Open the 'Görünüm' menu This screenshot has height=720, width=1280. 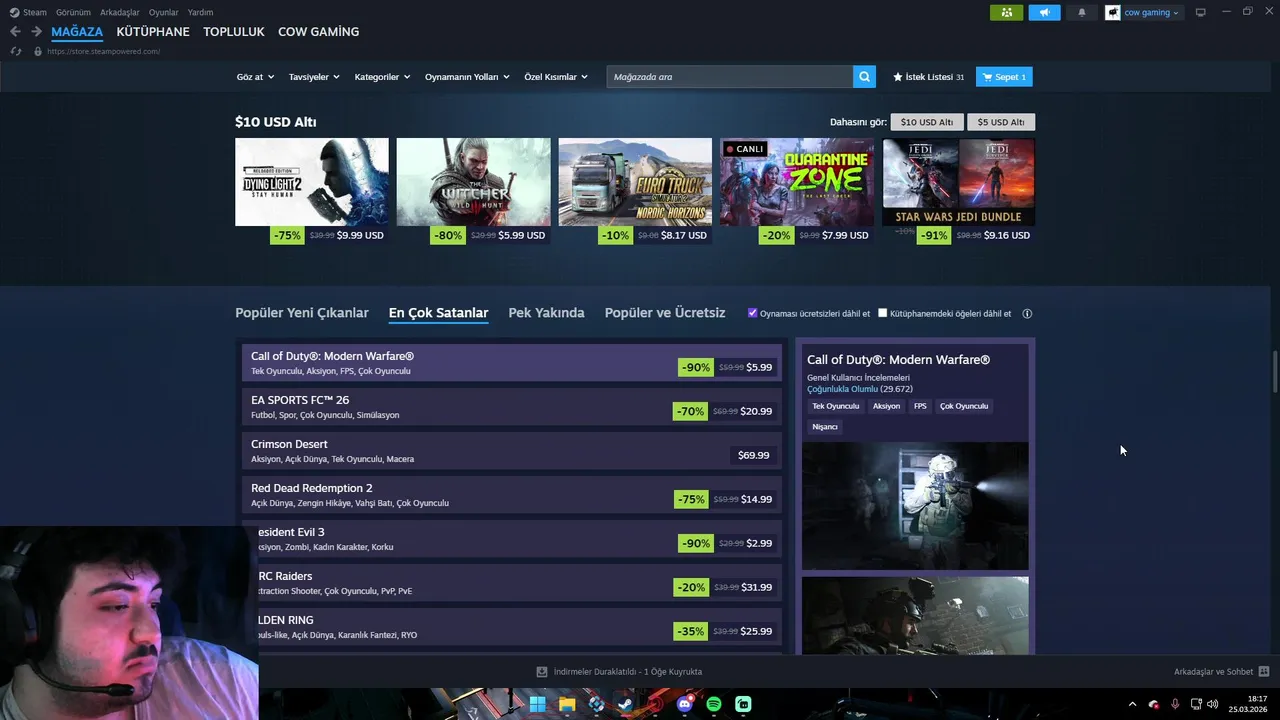click(x=73, y=12)
